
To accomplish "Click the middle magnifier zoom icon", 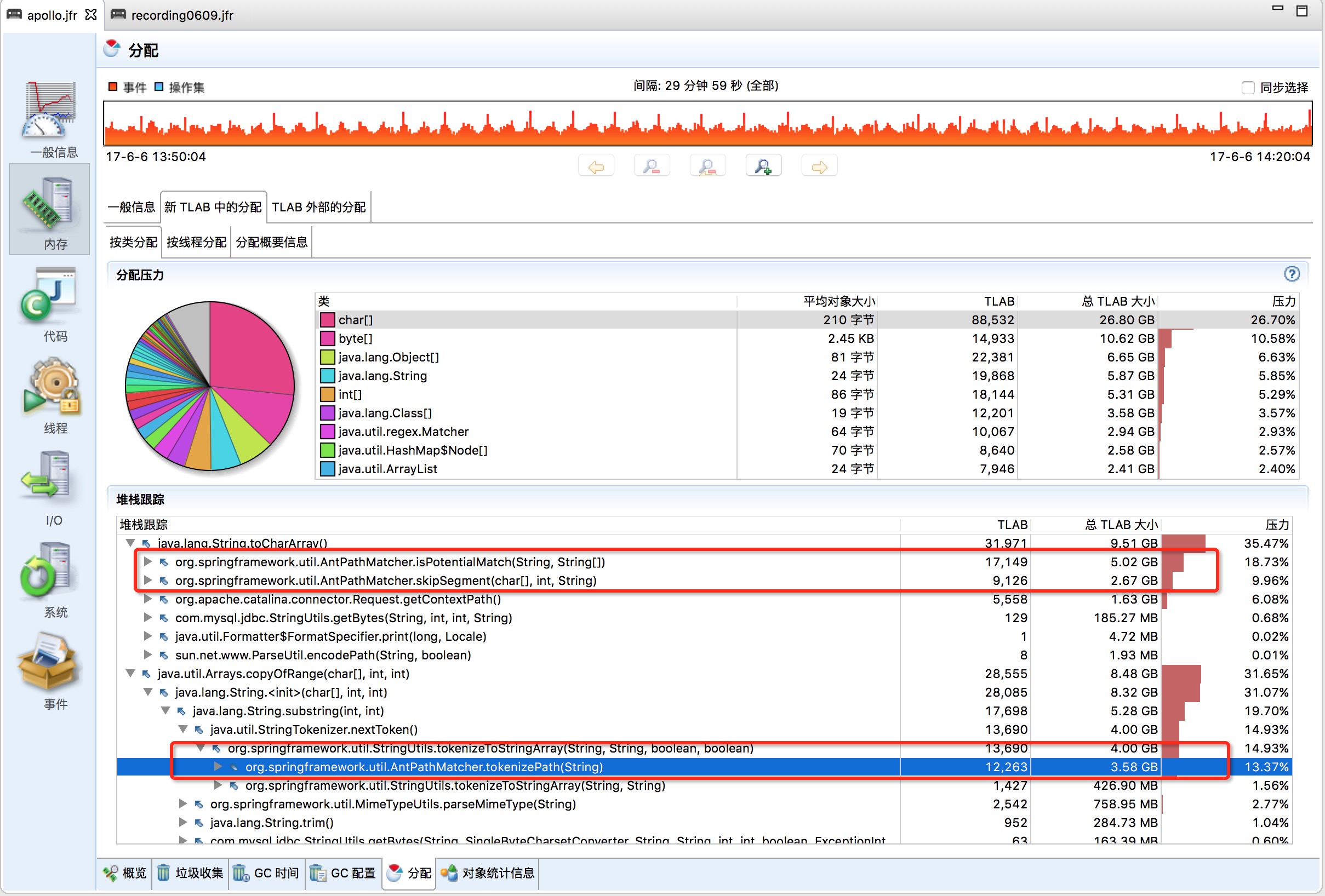I will (707, 166).
